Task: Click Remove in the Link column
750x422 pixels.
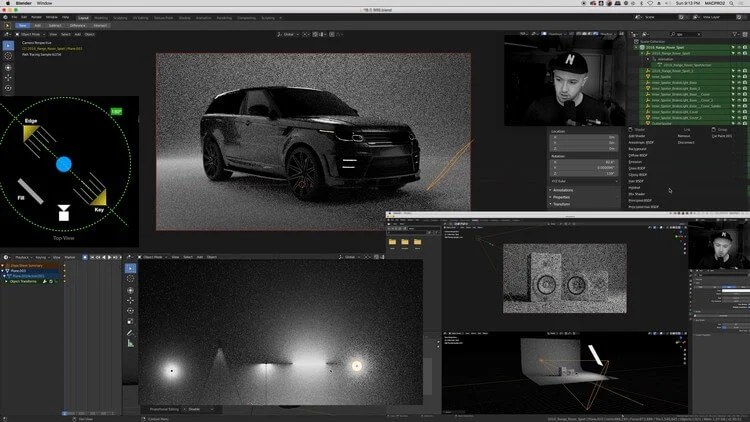Action: [684, 136]
